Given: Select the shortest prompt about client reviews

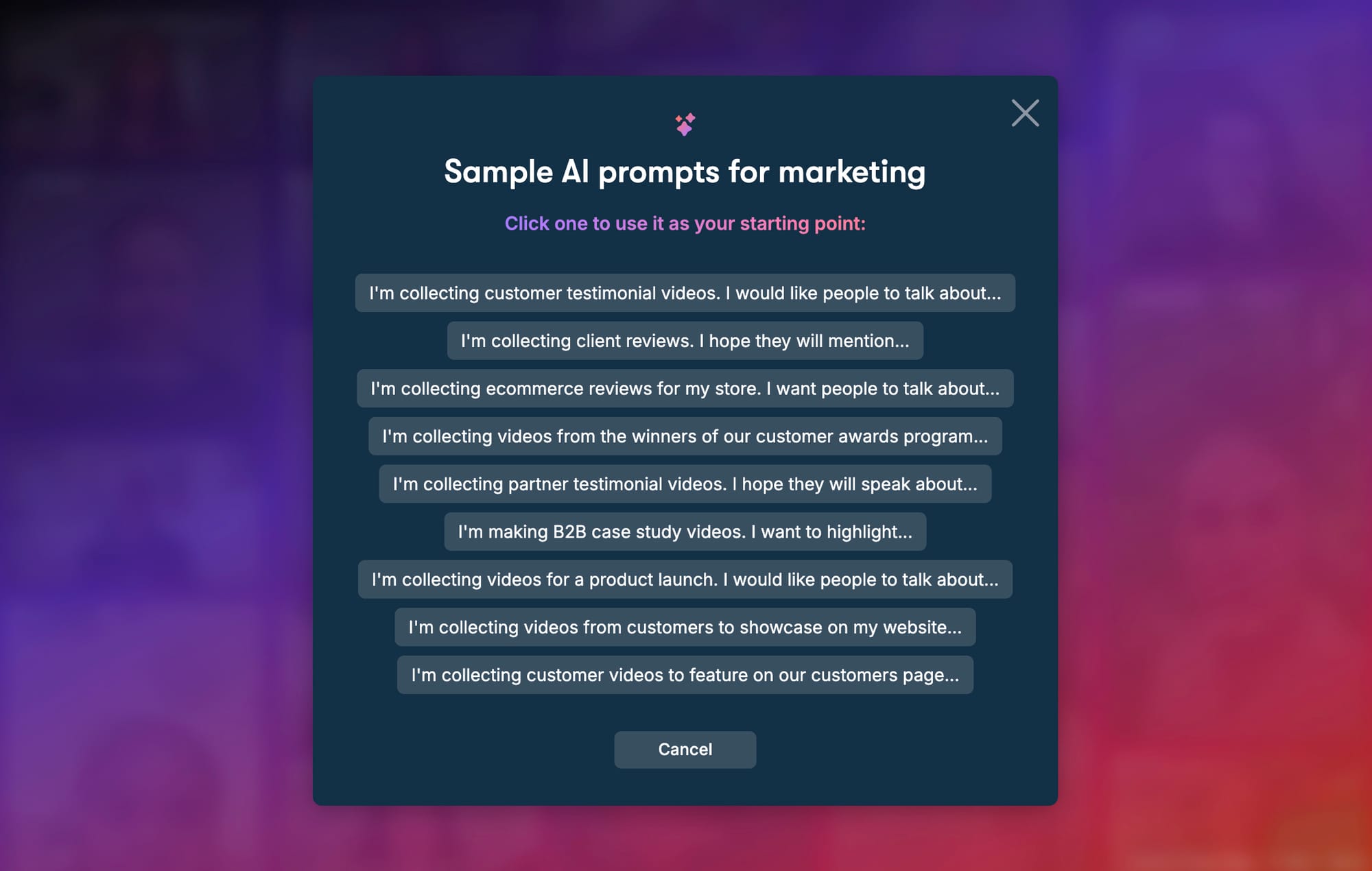Looking at the screenshot, I should [685, 341].
